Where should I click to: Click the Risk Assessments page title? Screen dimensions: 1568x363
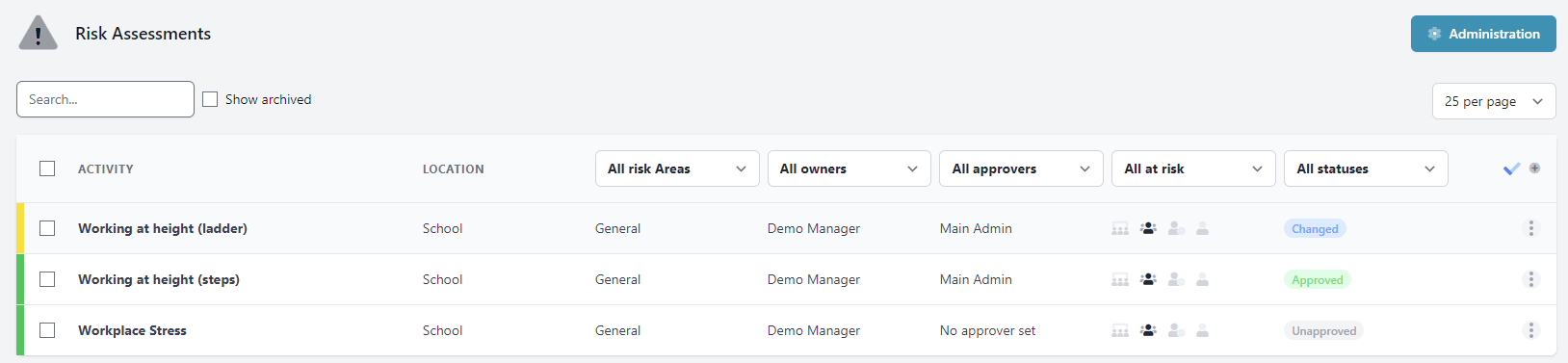(x=144, y=34)
